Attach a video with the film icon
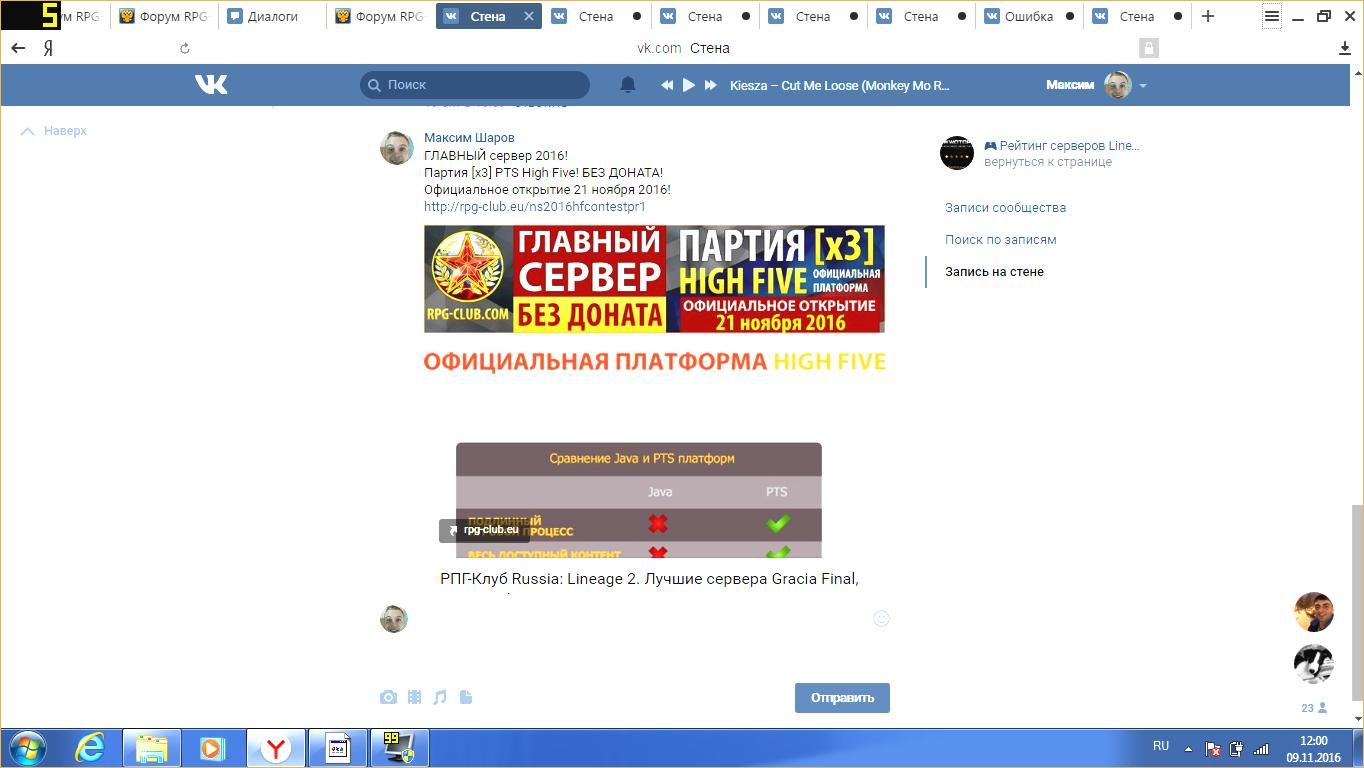 click(414, 697)
